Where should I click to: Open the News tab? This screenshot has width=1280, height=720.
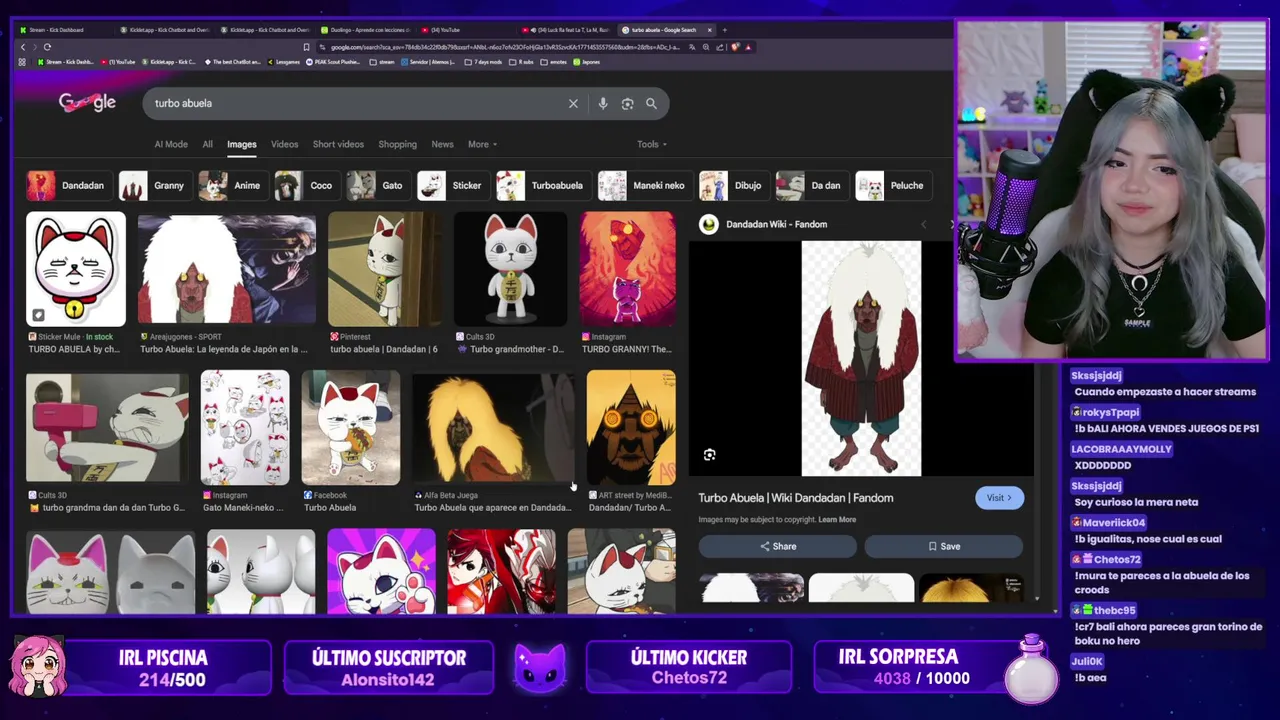[442, 144]
